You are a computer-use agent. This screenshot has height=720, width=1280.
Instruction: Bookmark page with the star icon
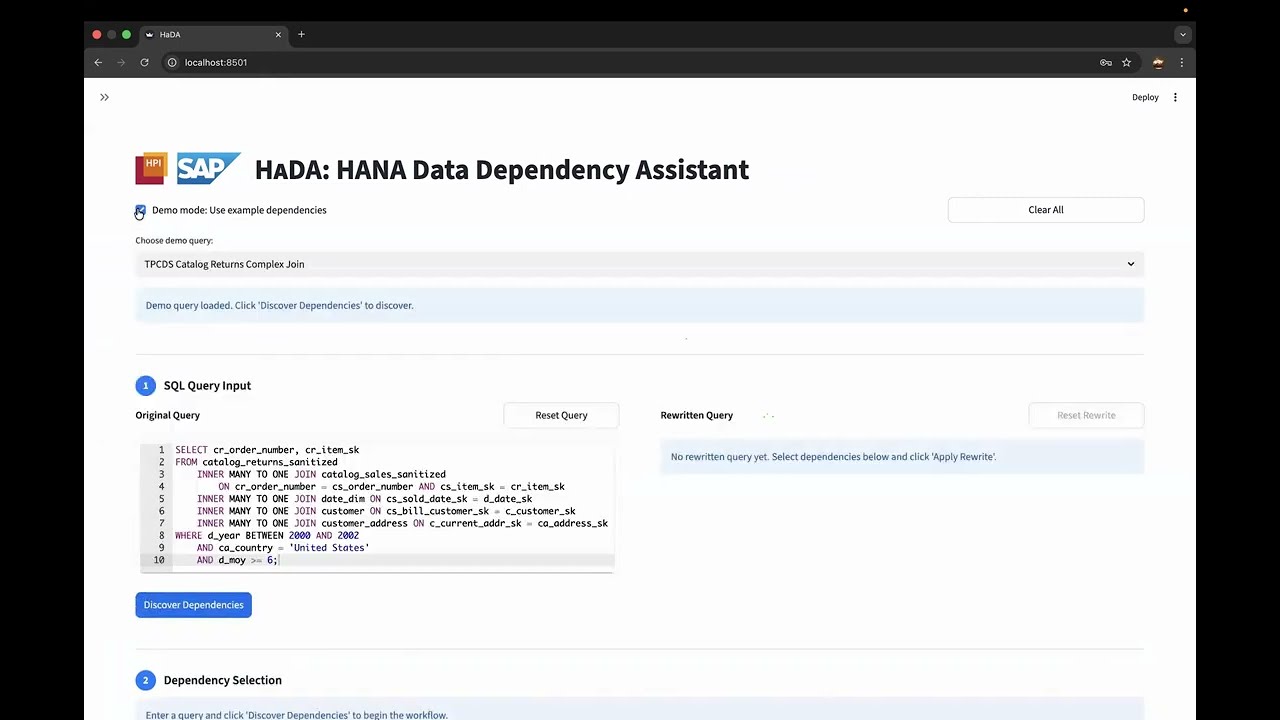click(x=1126, y=62)
